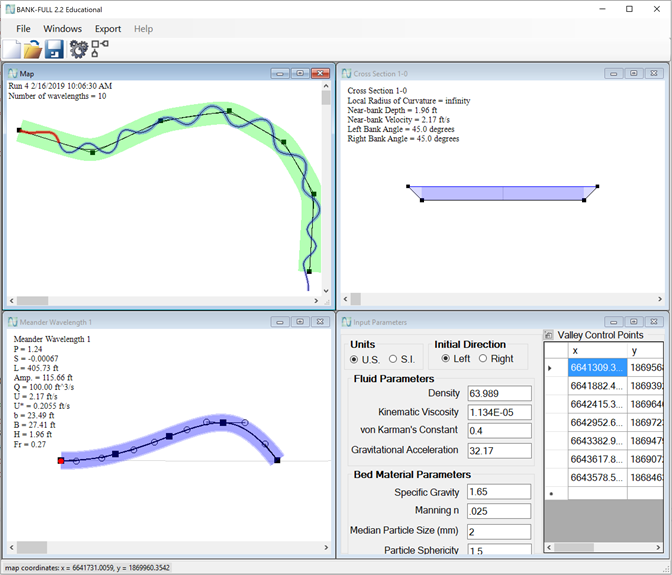Open settings via the gears icon

[x=78, y=49]
